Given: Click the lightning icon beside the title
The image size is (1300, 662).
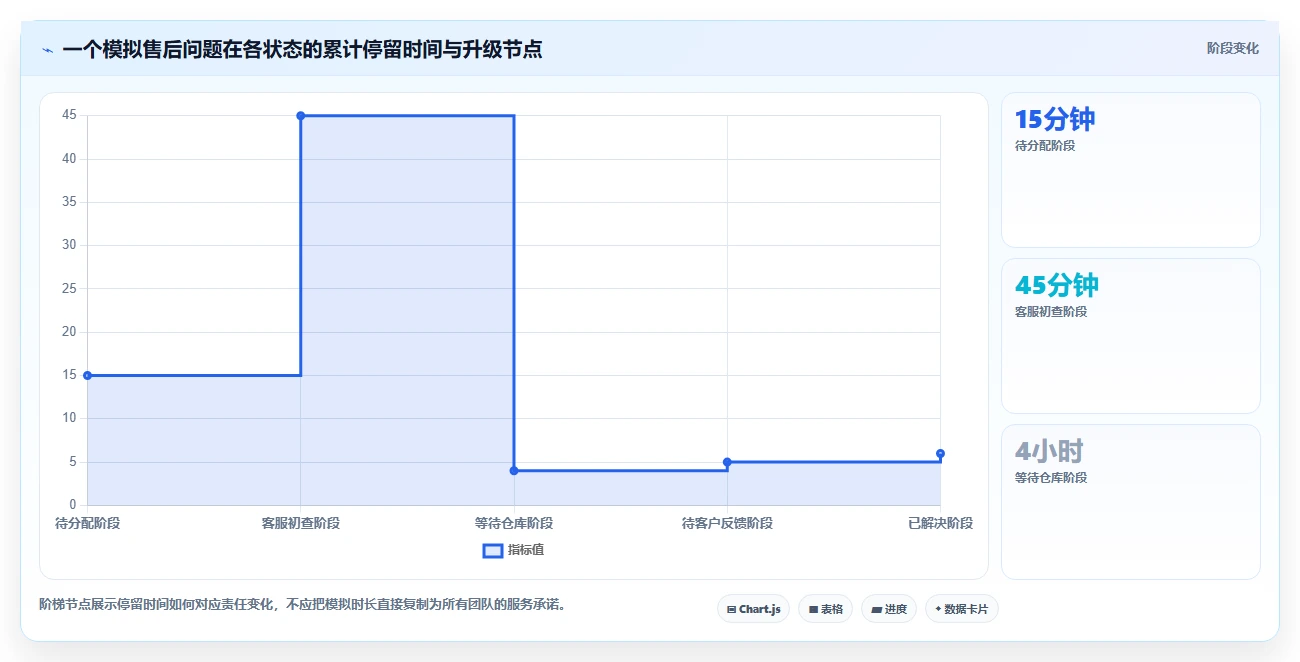Looking at the screenshot, I should pyautogui.click(x=47, y=49).
